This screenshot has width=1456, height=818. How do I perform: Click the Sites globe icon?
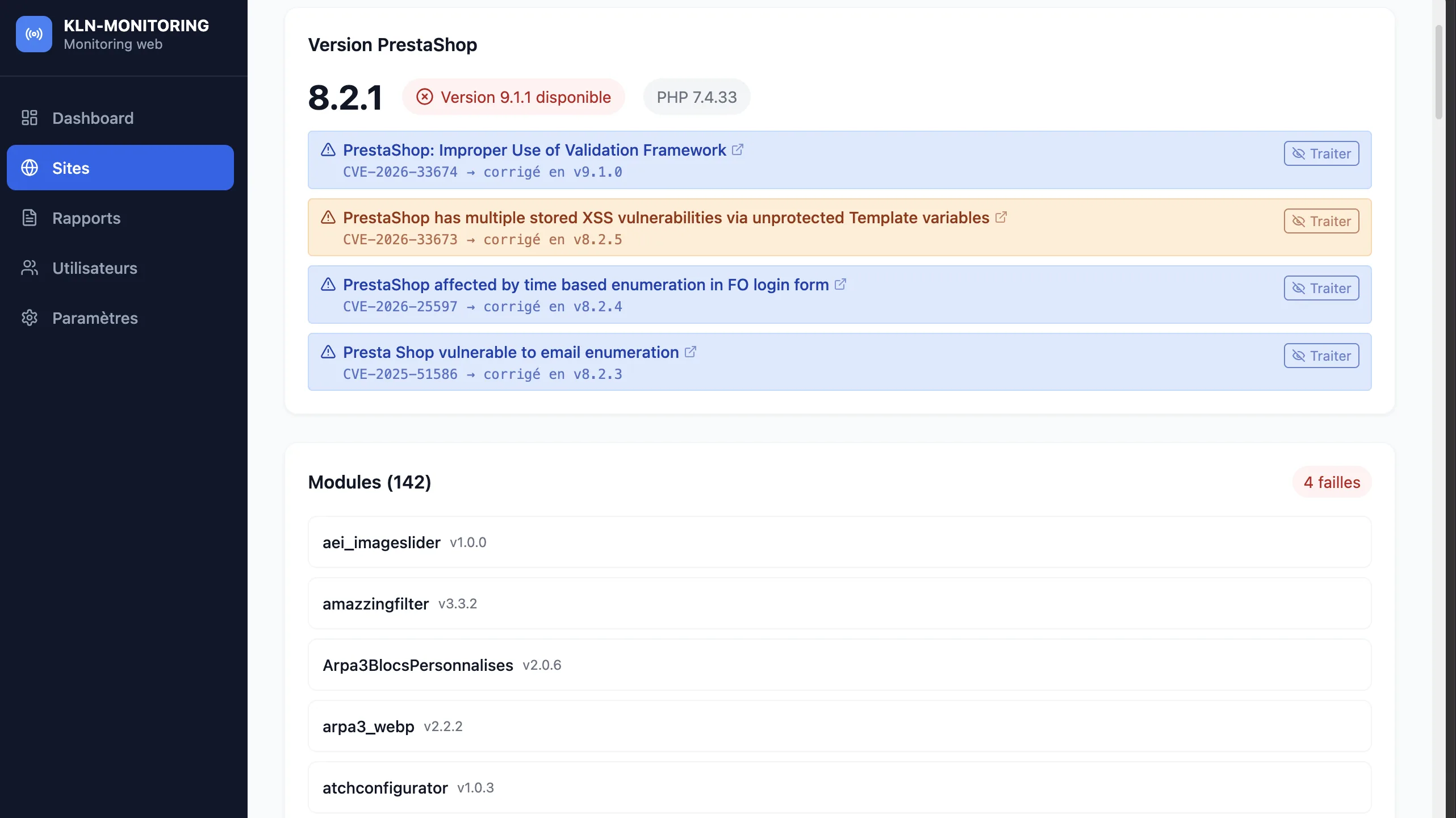(30, 168)
